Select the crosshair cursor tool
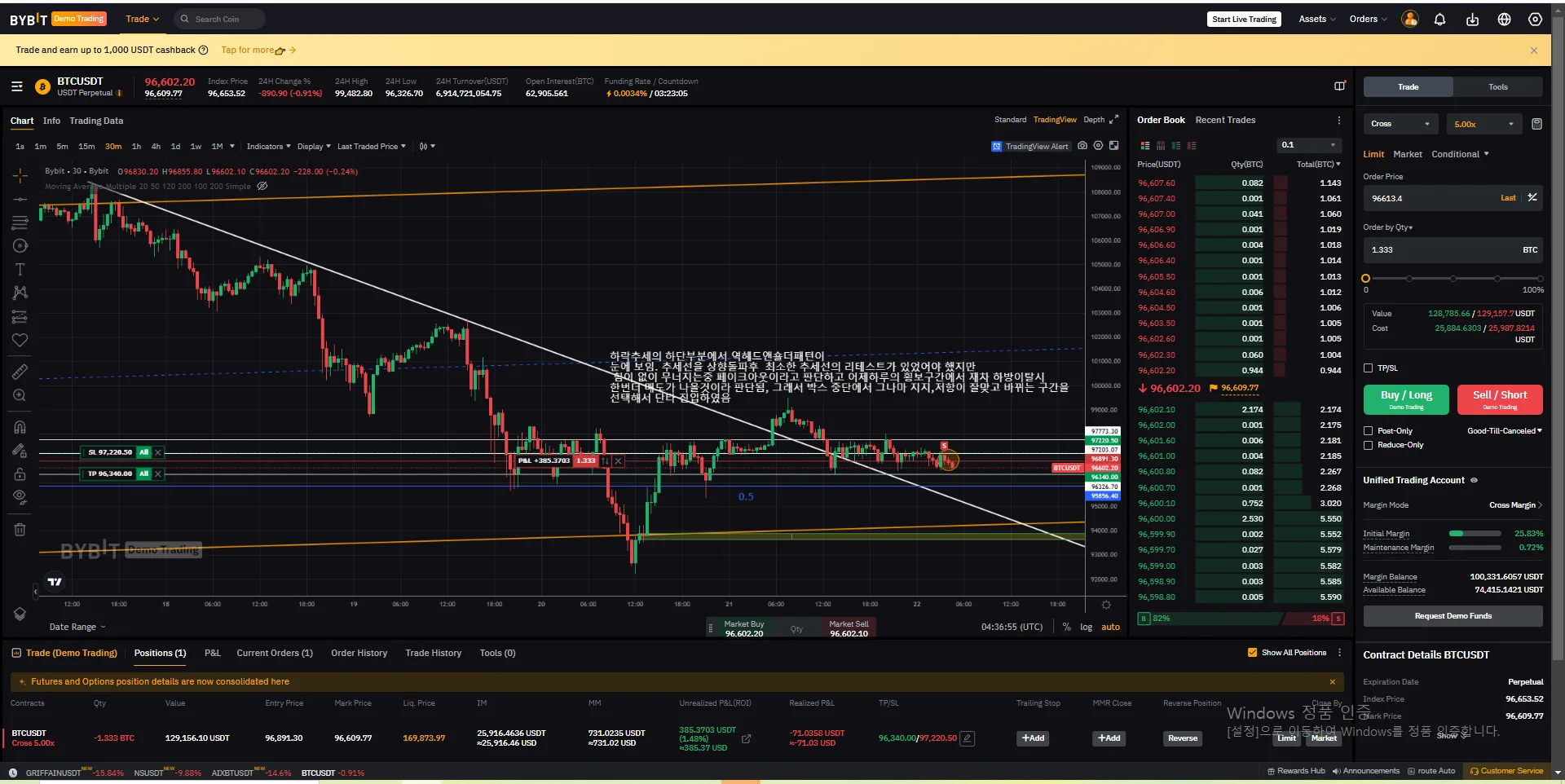This screenshot has width=1565, height=784. pos(20,175)
